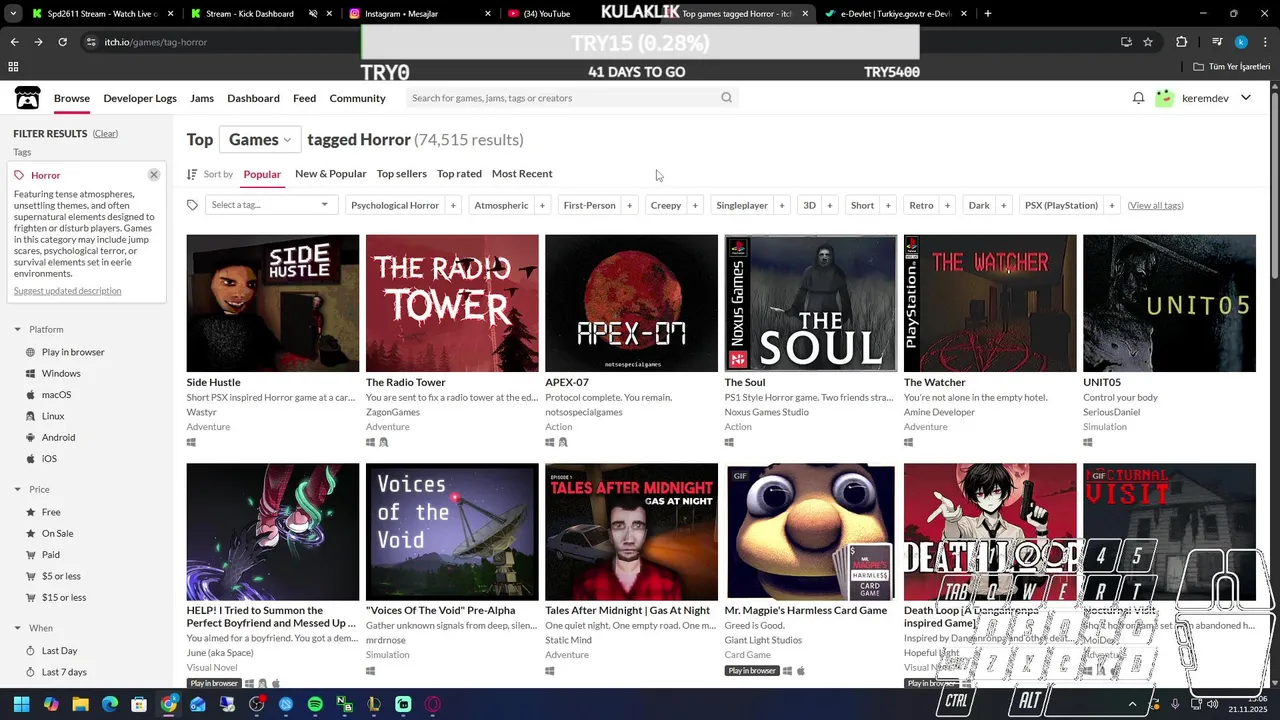Screen dimensions: 1280x720
Task: Add PSX (PlayStation) tag plus button
Action: click(1112, 206)
